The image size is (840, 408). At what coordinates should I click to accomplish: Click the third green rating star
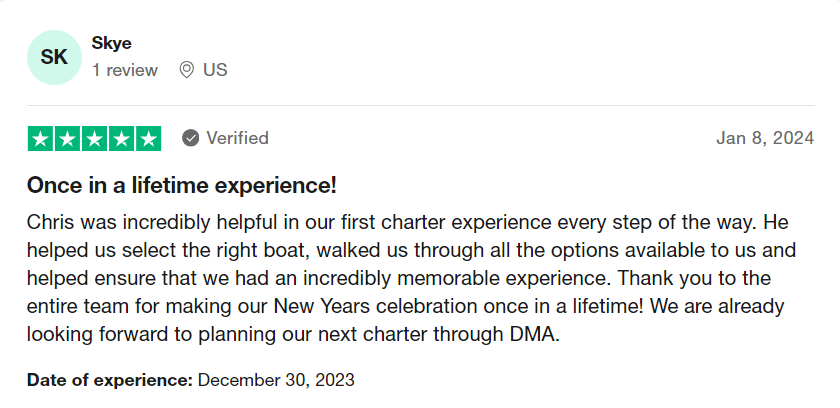click(x=94, y=139)
